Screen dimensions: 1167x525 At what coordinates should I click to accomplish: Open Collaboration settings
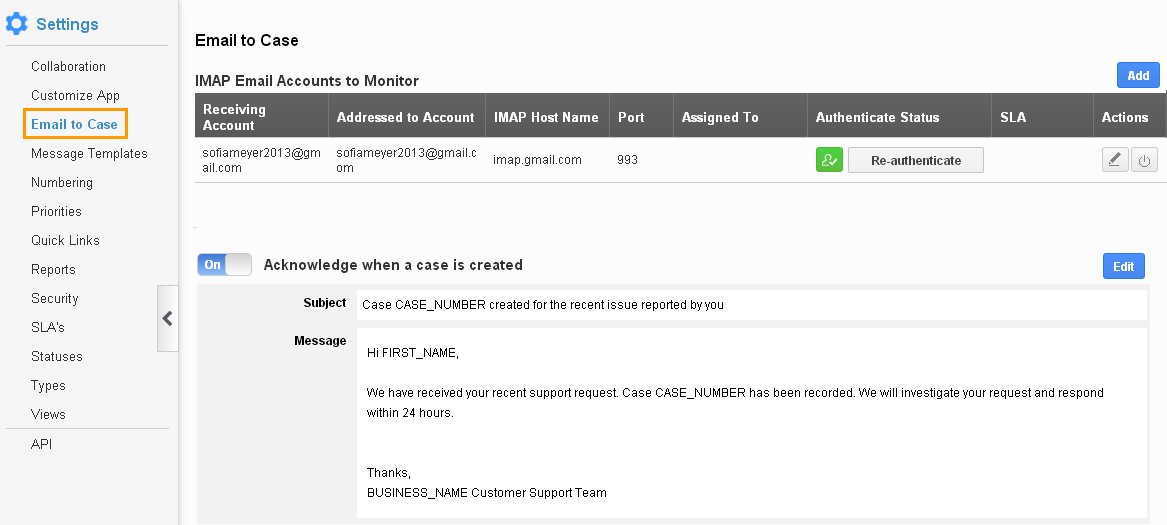click(x=68, y=66)
